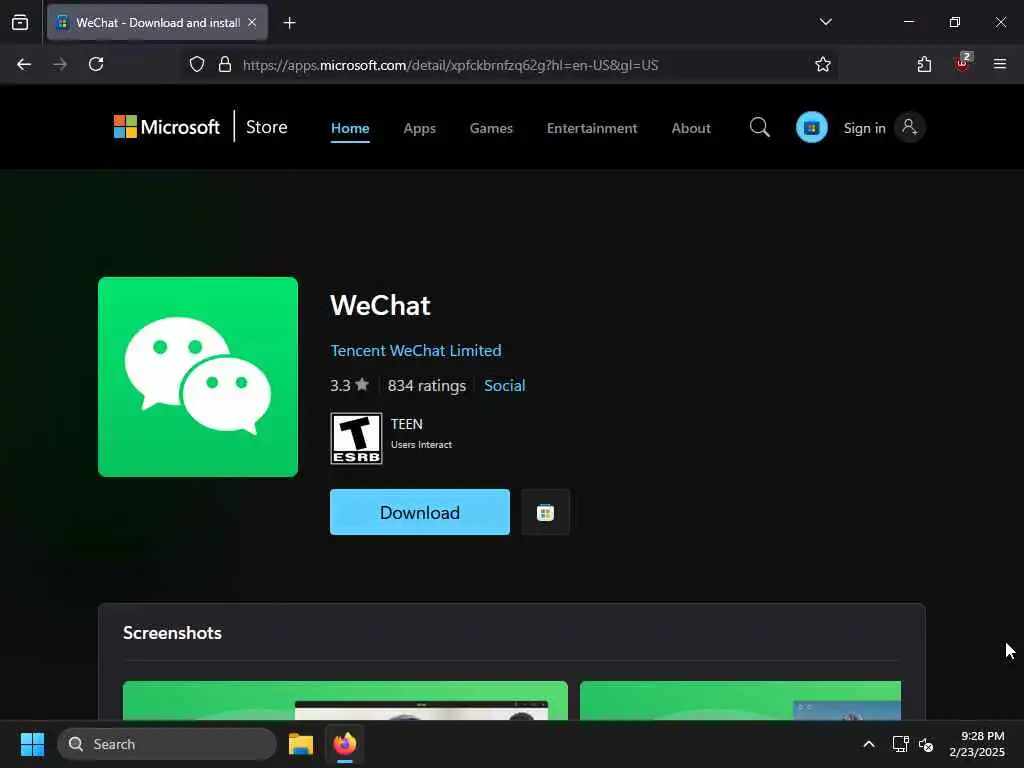The image size is (1024, 768).
Task: Open the second WeChat screenshot thumbnail
Action: point(740,700)
